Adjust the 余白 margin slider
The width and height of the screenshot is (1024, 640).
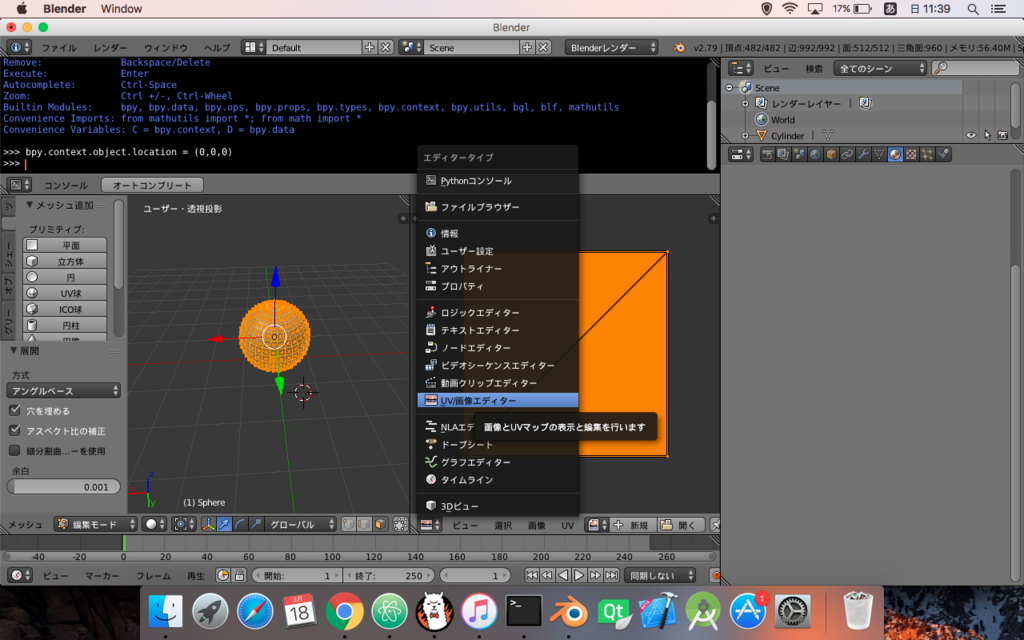click(x=63, y=487)
